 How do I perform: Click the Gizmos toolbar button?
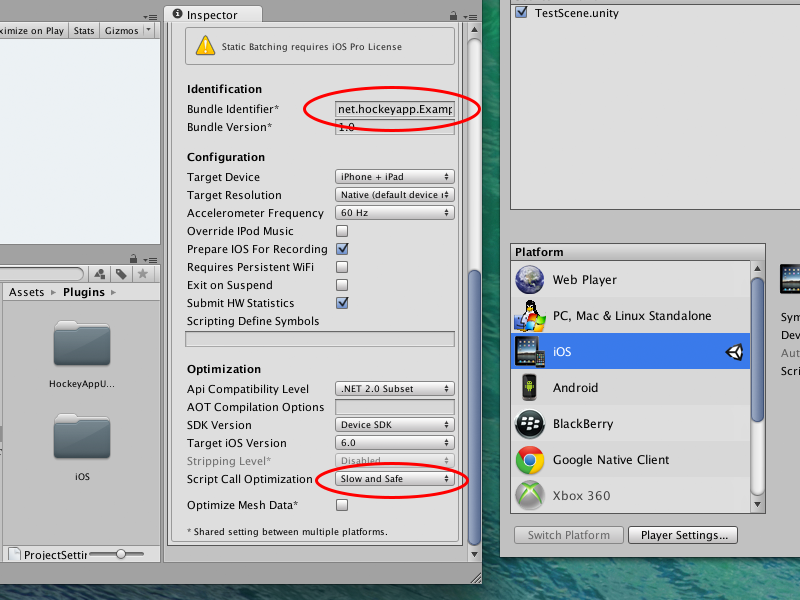click(x=121, y=31)
